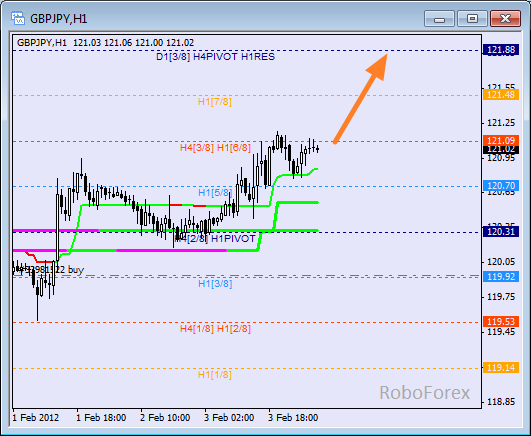Click the 120.05 price scale value
The image size is (531, 436).
501,262
